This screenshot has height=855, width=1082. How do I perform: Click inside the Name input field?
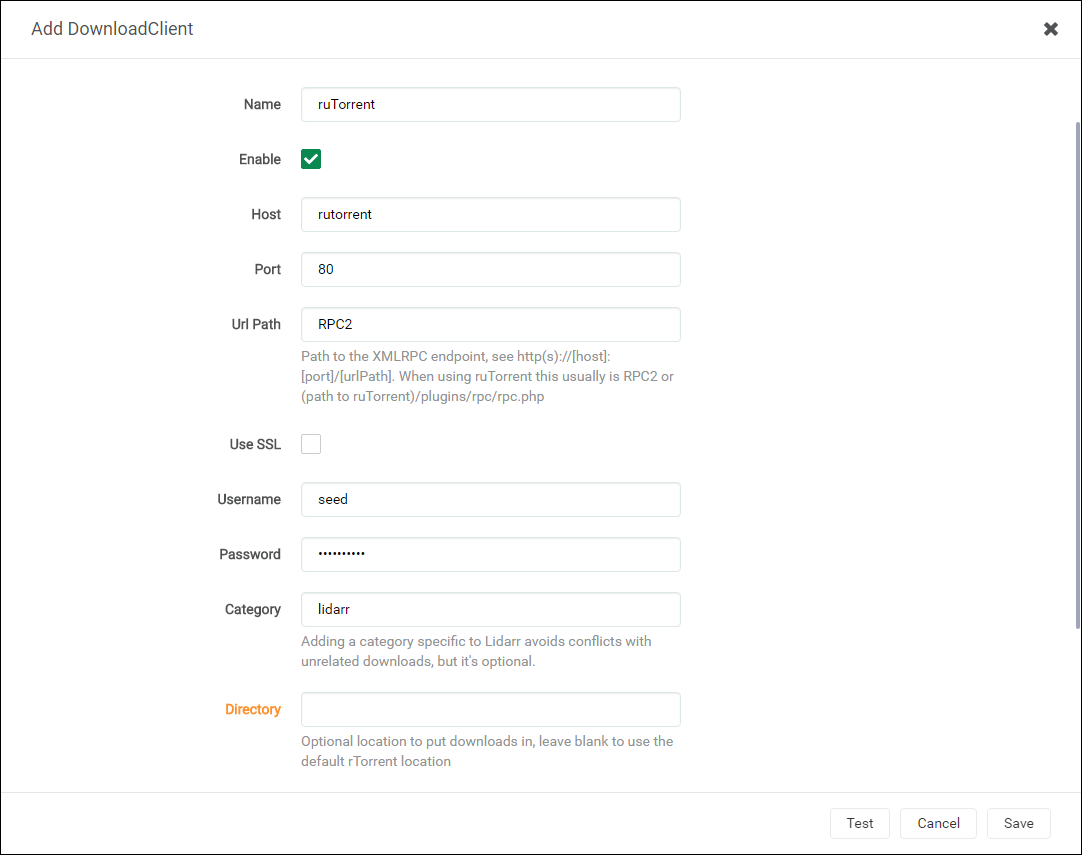point(490,104)
